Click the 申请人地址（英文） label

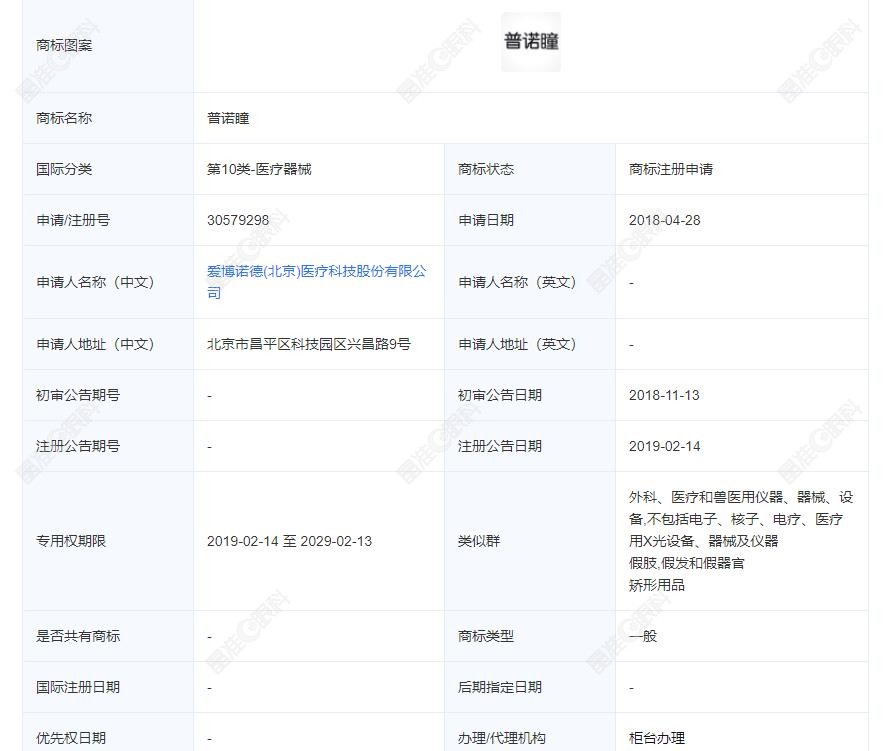(x=517, y=344)
